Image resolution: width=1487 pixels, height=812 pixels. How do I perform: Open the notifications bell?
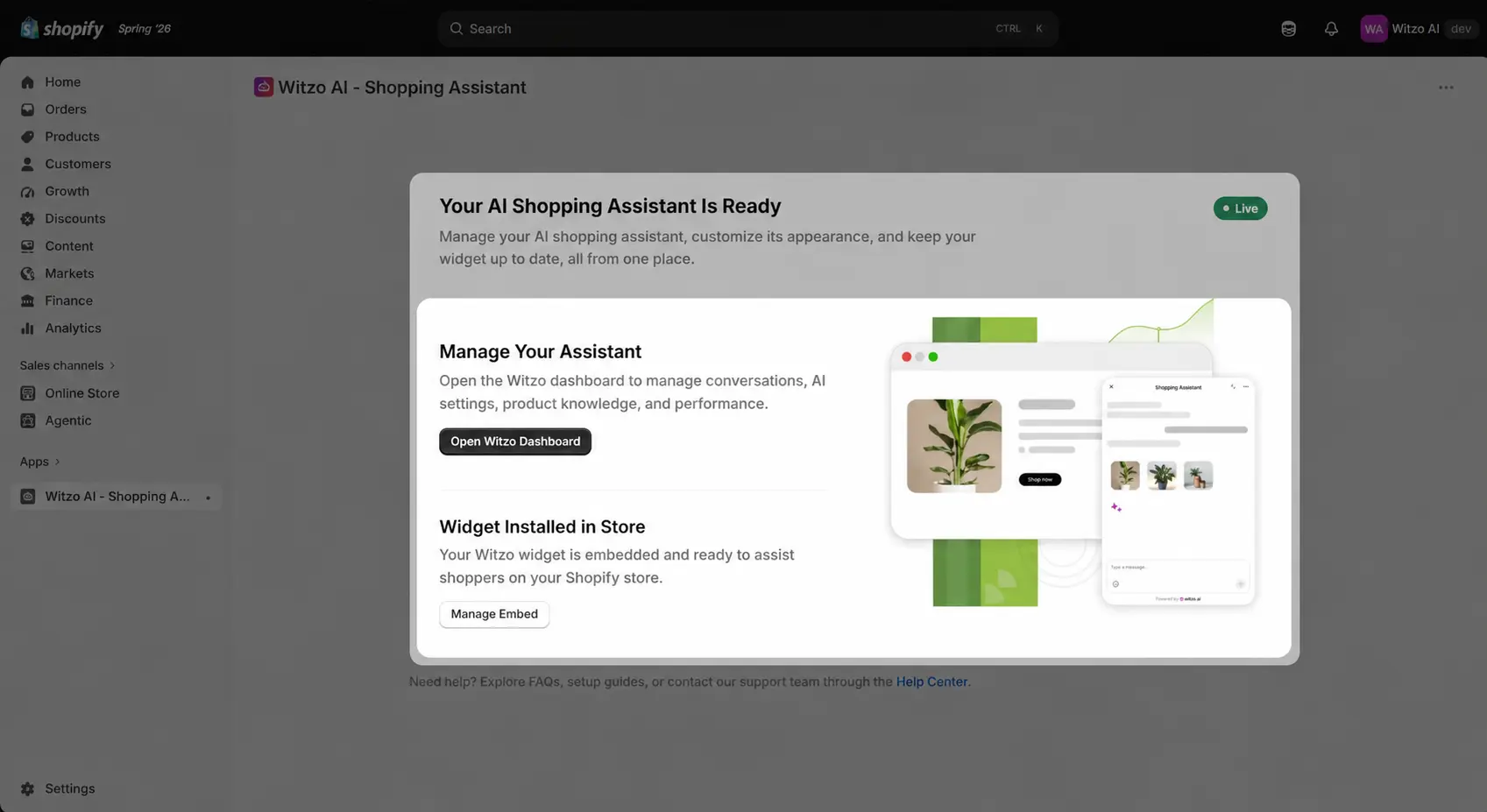1331,29
